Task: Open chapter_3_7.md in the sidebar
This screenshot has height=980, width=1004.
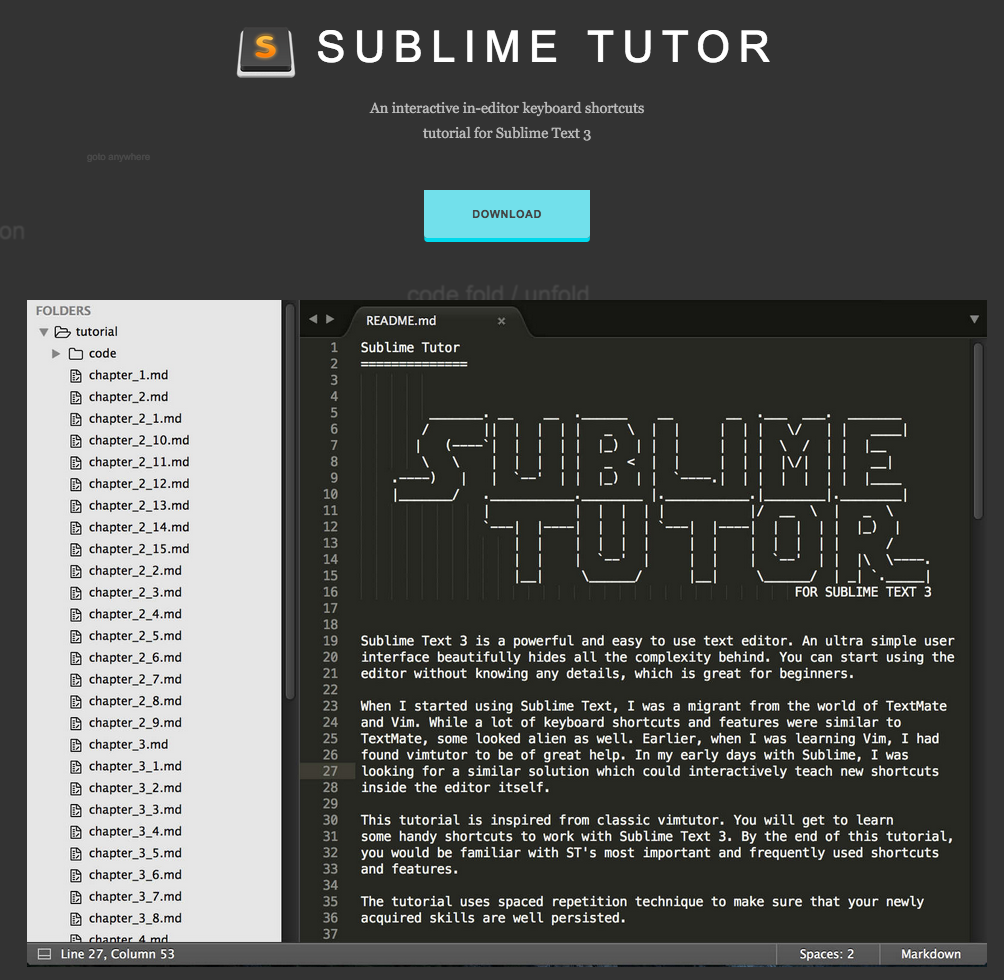Action: click(x=135, y=897)
